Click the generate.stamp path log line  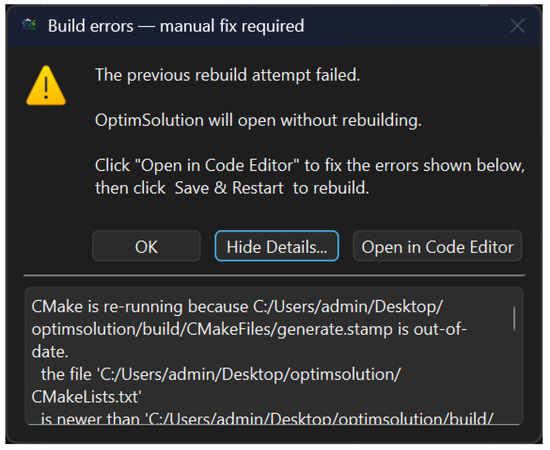pos(249,330)
